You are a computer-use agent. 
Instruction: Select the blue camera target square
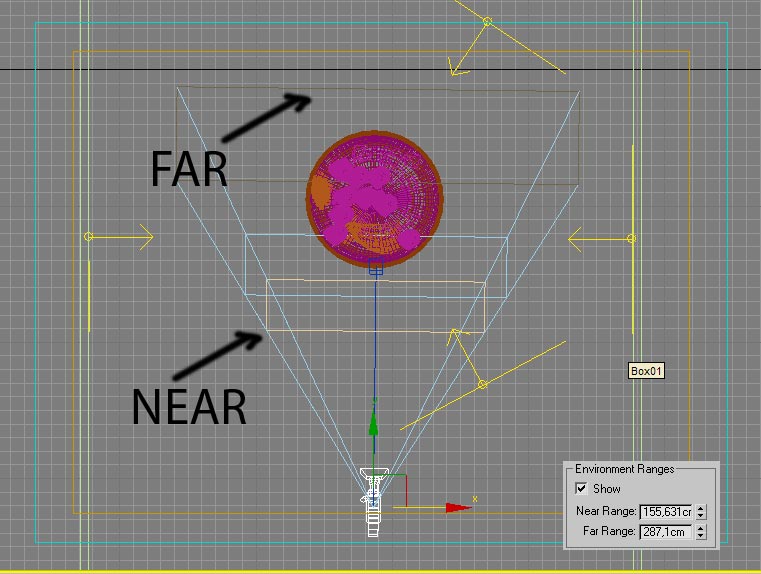coord(376,268)
